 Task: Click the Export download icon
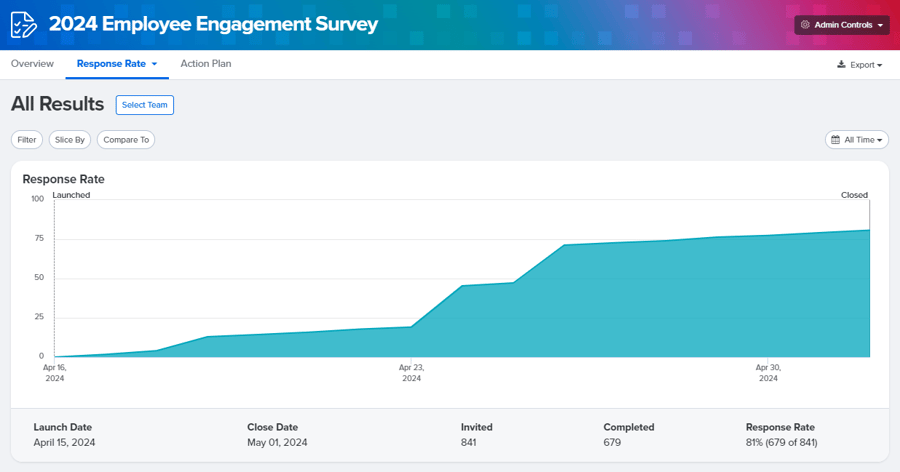pyautogui.click(x=841, y=65)
